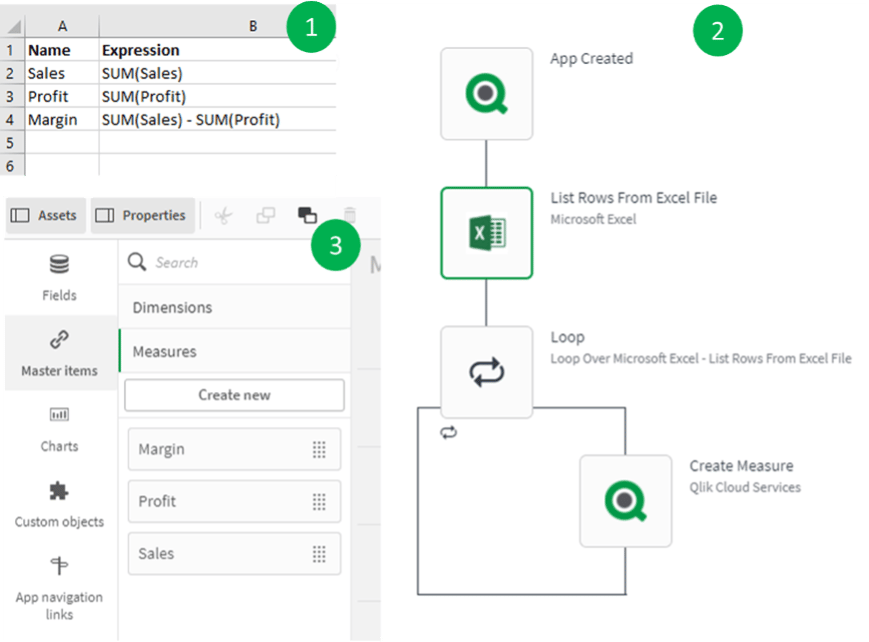Click the magnifier search icon in assets panel

(x=137, y=262)
